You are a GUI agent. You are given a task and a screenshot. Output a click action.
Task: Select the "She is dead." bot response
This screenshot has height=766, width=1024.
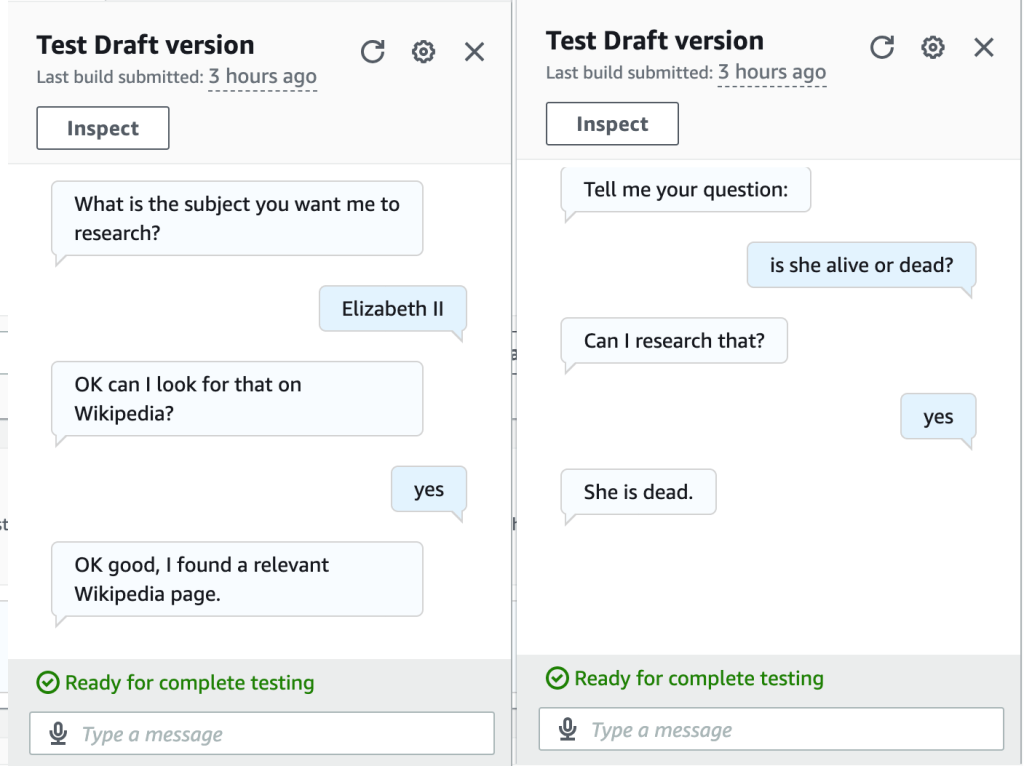638,492
